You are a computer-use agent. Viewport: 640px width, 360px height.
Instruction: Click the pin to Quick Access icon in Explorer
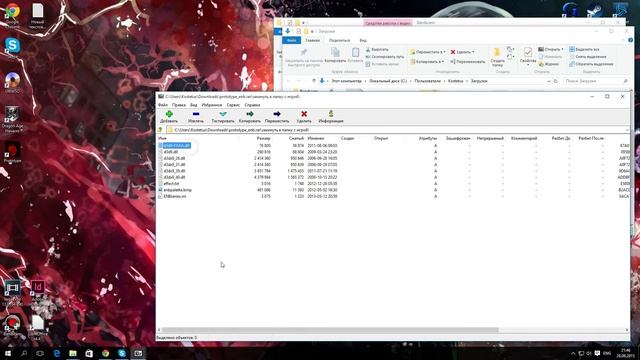pos(304,52)
